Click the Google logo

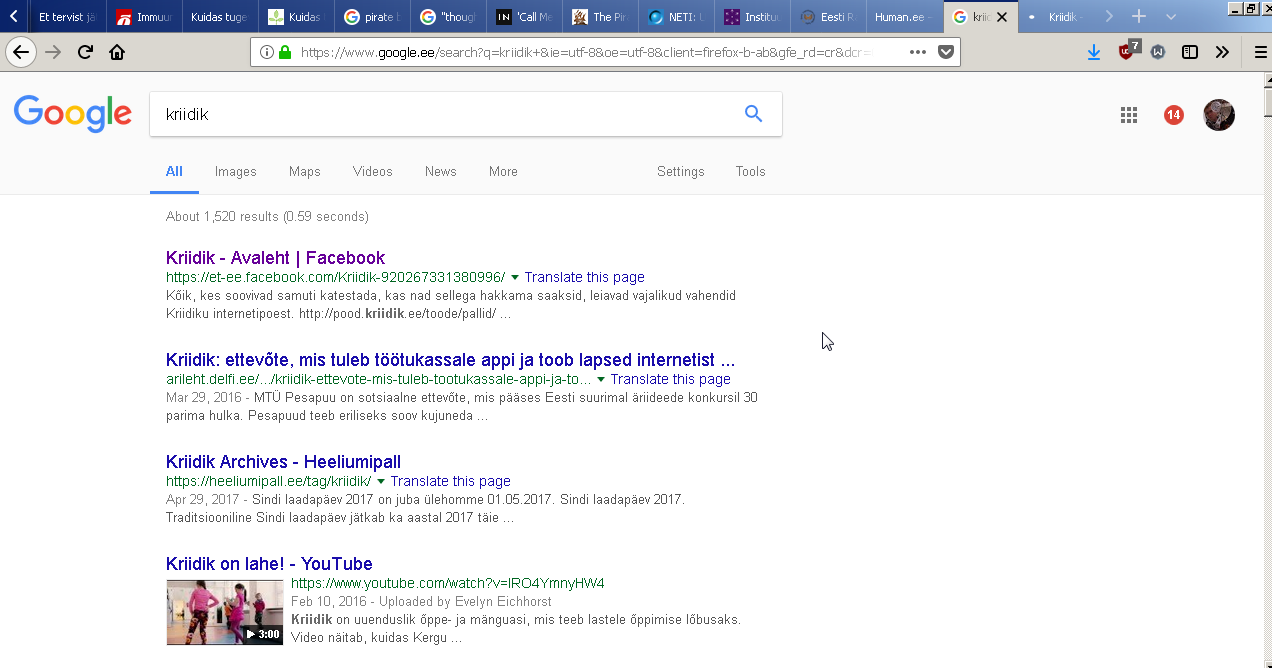tap(72, 114)
